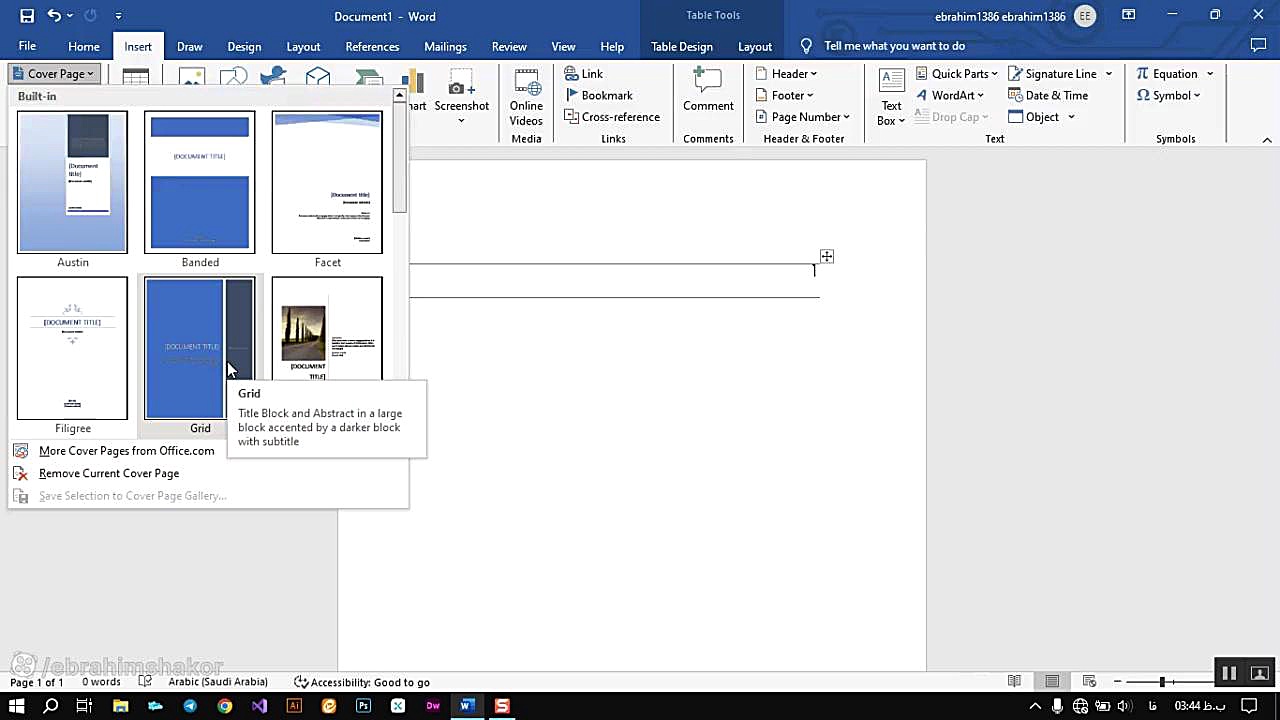
Task: Undo the last action
Action: point(55,16)
